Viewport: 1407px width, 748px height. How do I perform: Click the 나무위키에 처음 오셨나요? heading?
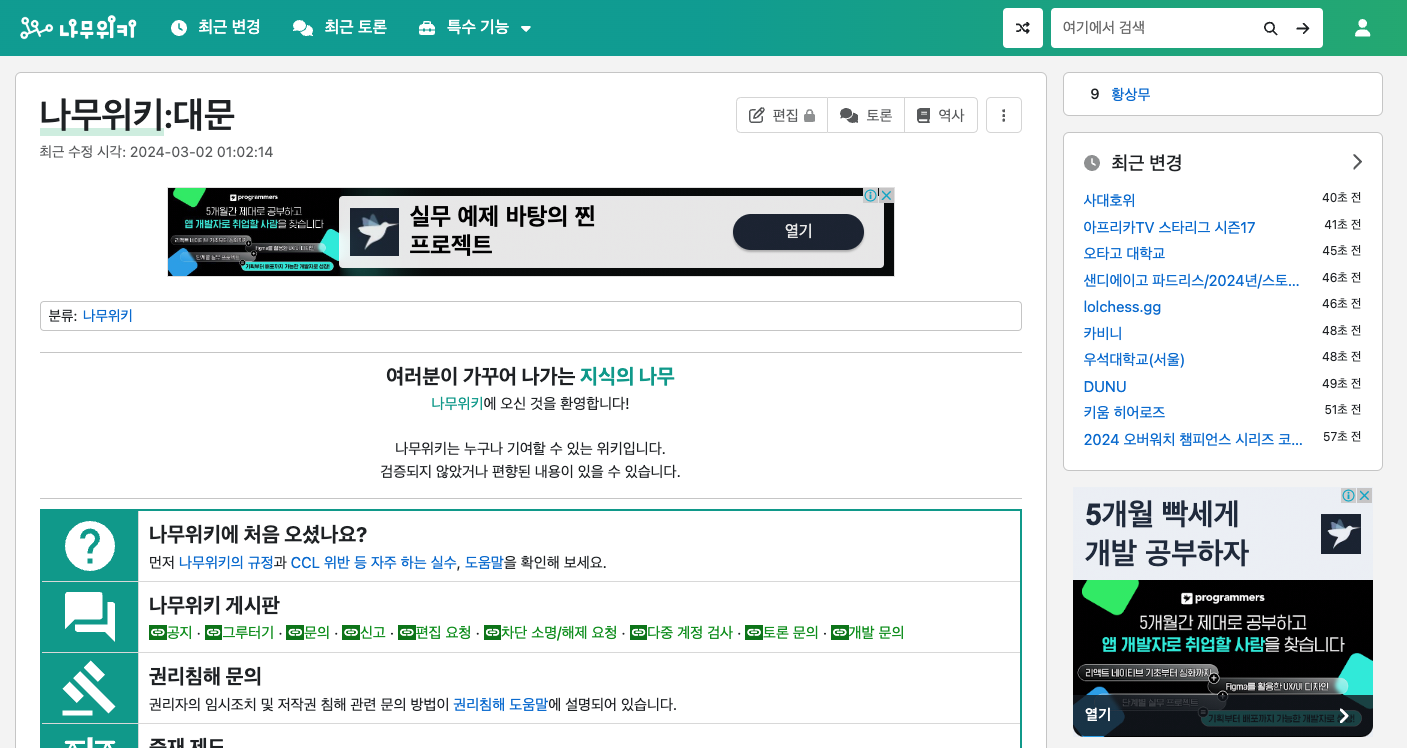[258, 534]
